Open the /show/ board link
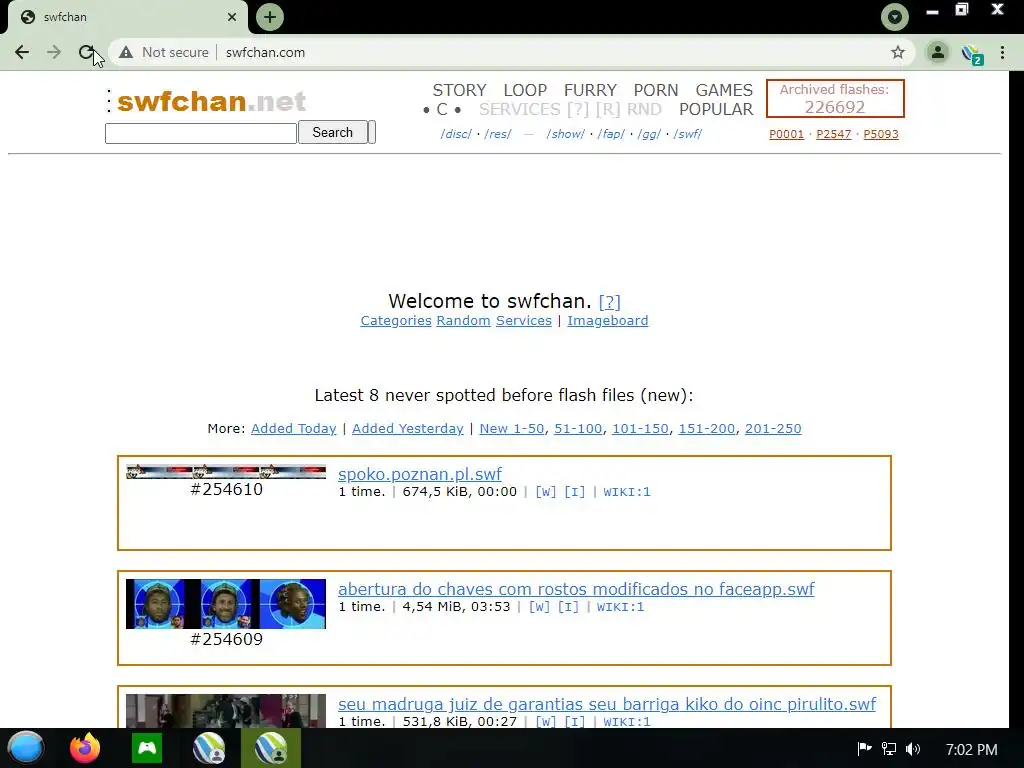1024x768 pixels. coord(566,134)
